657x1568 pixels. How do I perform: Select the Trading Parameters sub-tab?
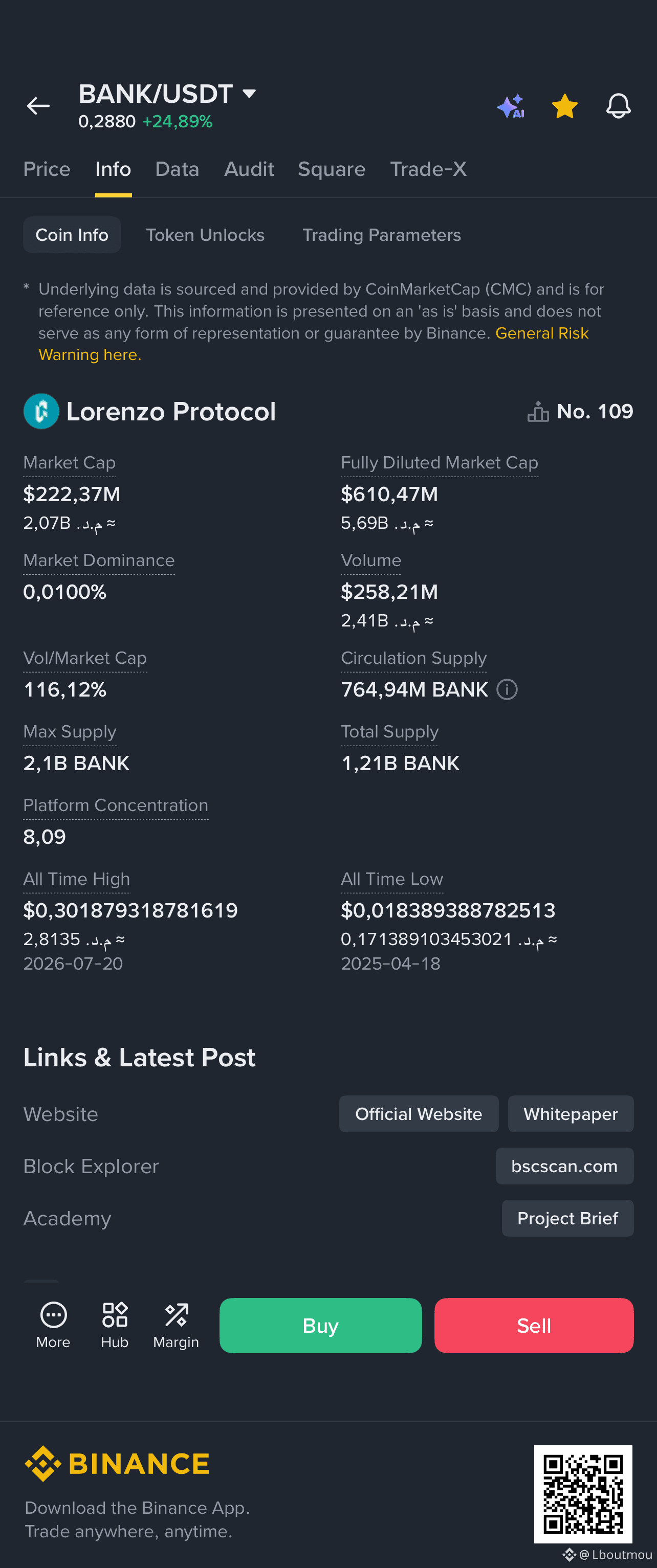(x=381, y=235)
